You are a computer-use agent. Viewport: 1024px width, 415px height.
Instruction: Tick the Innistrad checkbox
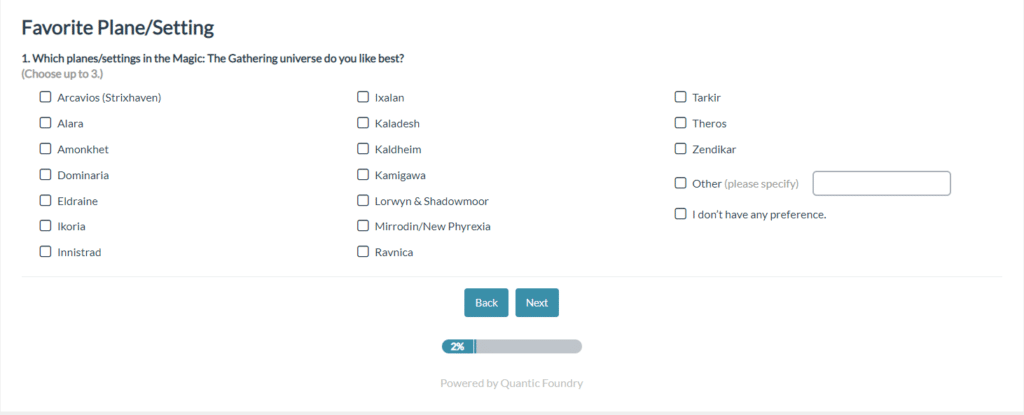(x=45, y=252)
